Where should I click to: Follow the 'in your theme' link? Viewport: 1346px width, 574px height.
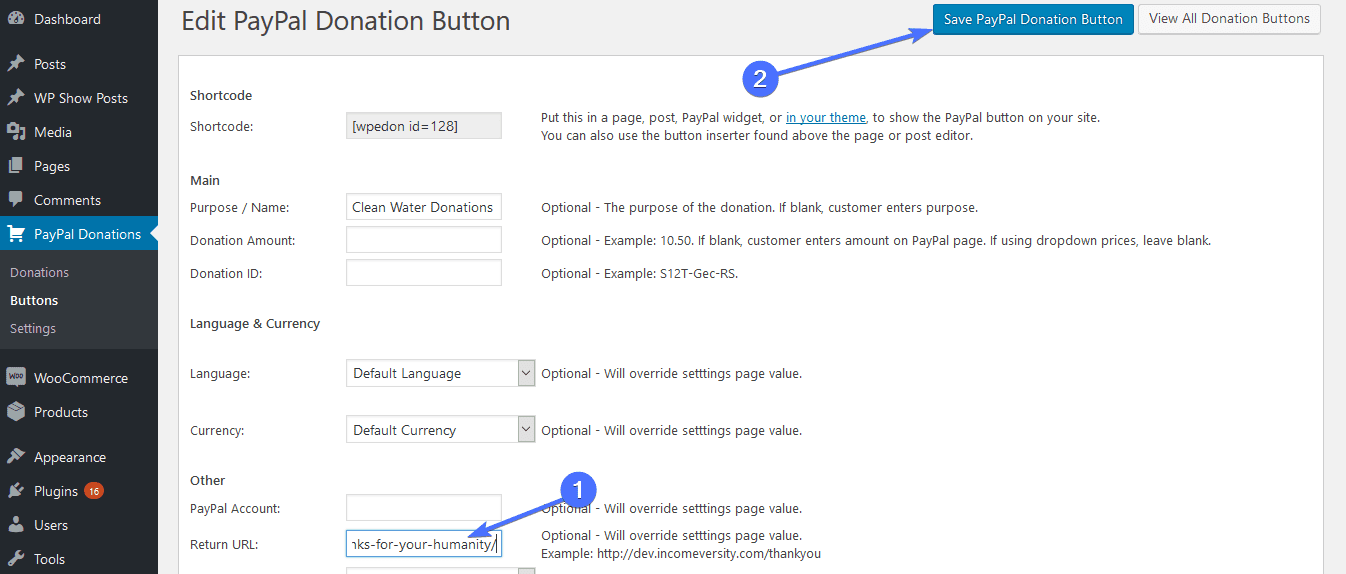826,117
